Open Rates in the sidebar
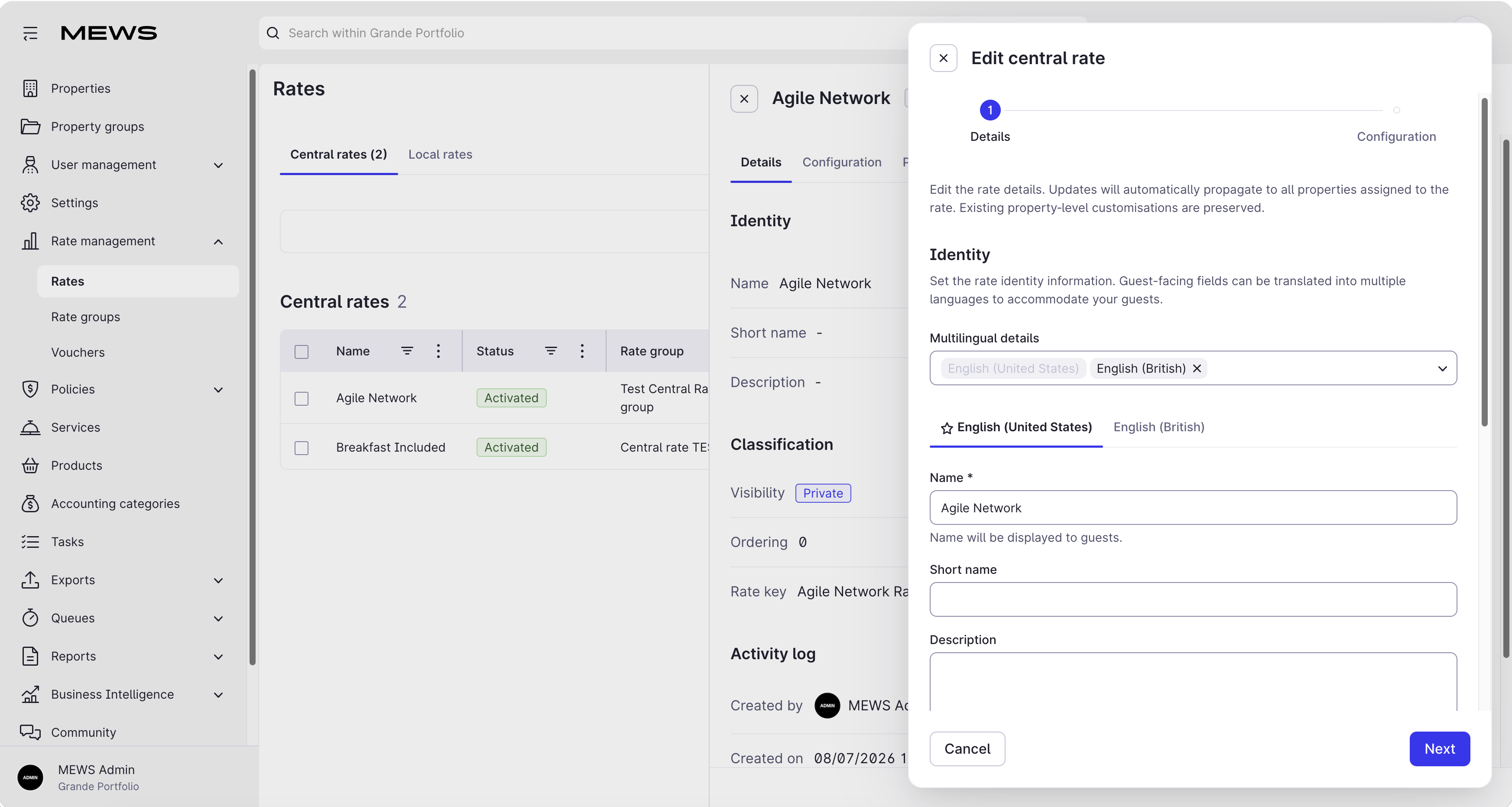Screen dimensions: 1512x807 [138, 281]
